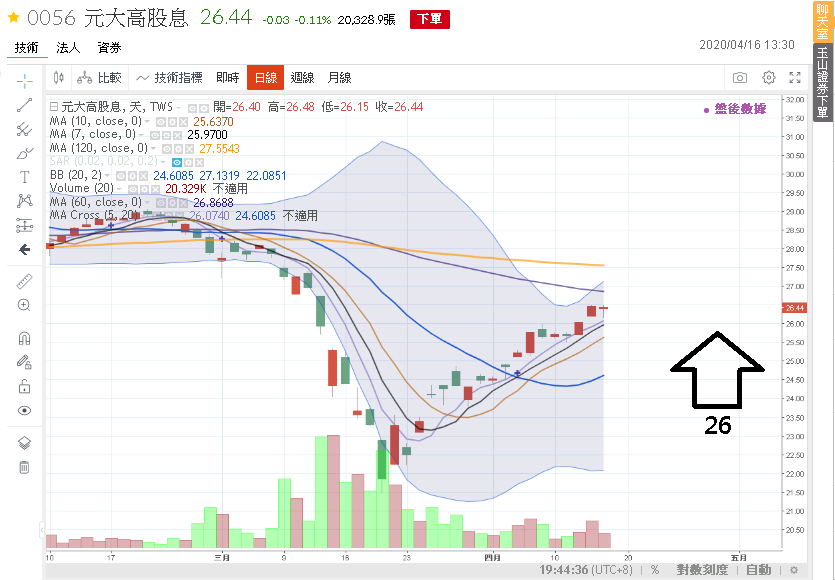Toggle the 自動 auto scale

(x=759, y=570)
